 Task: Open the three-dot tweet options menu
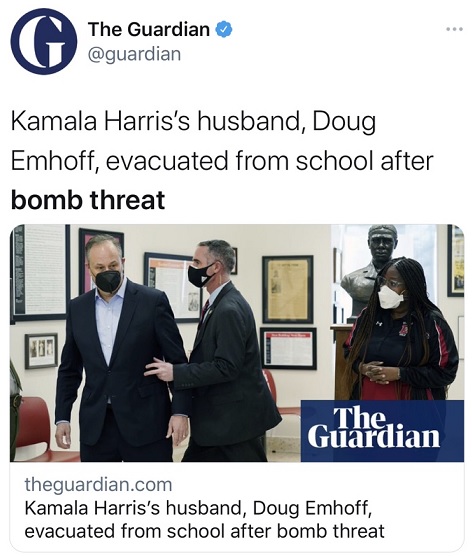pos(455,29)
